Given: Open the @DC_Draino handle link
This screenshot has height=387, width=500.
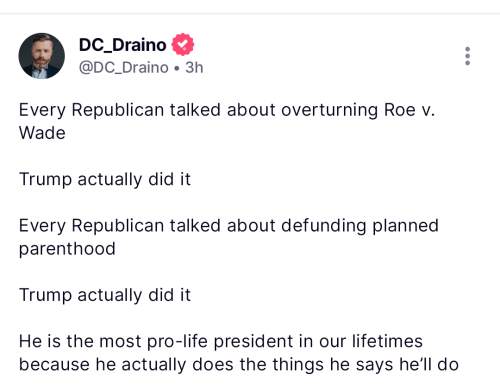Looking at the screenshot, I should tap(124, 68).
